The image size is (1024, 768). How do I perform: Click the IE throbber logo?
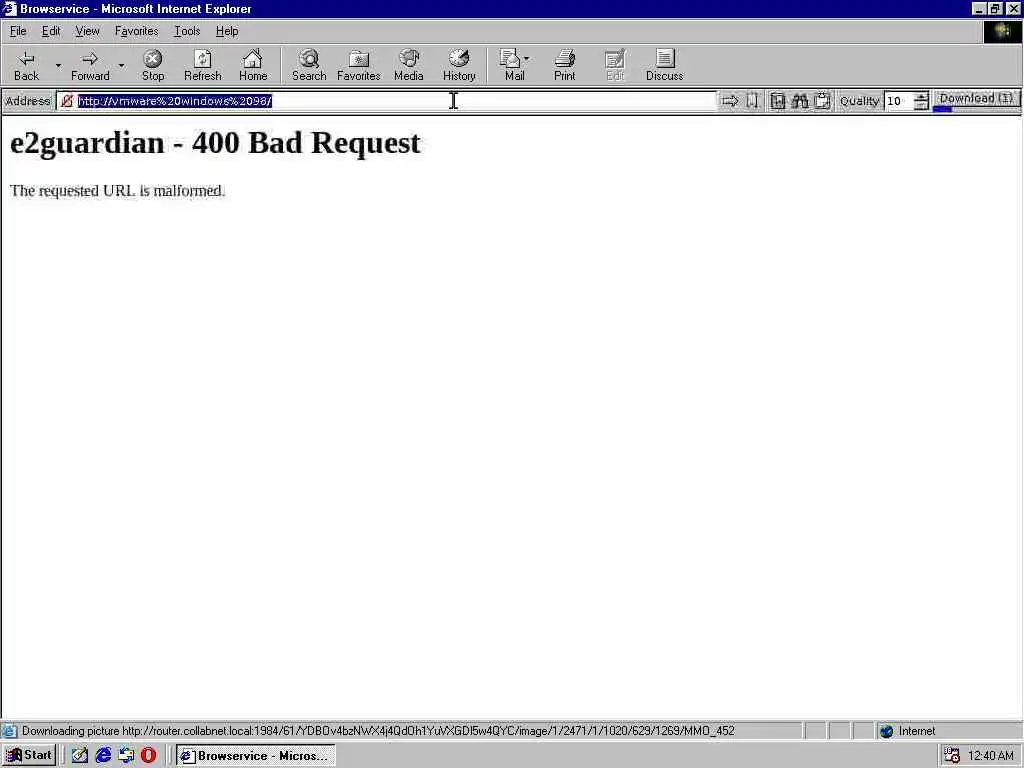[1002, 32]
